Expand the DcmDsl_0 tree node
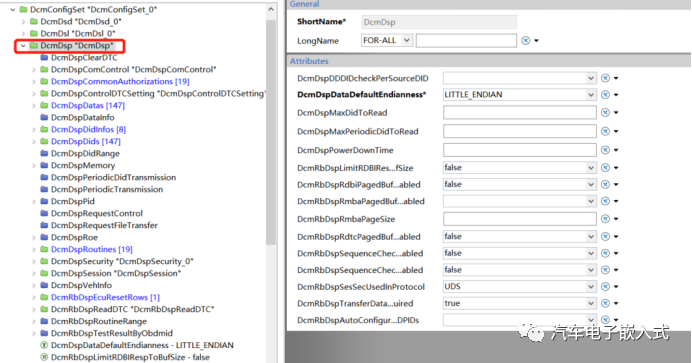 pyautogui.click(x=23, y=34)
